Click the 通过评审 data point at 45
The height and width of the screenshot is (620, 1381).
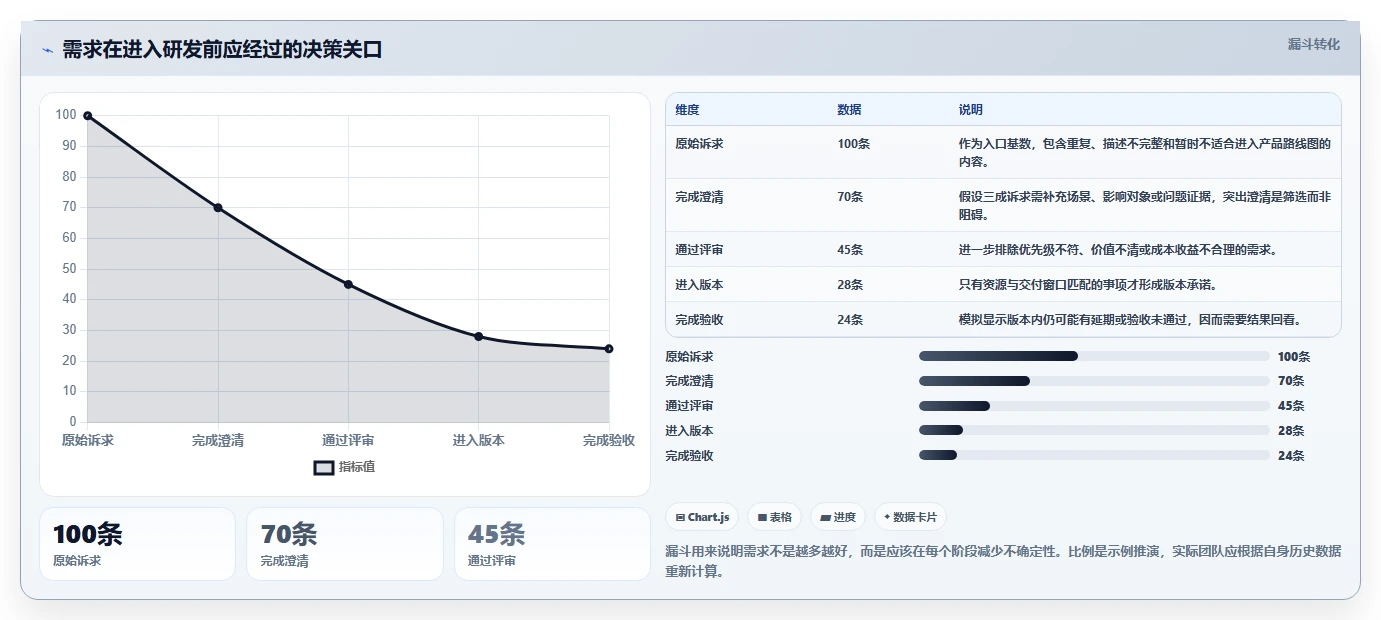coord(348,284)
